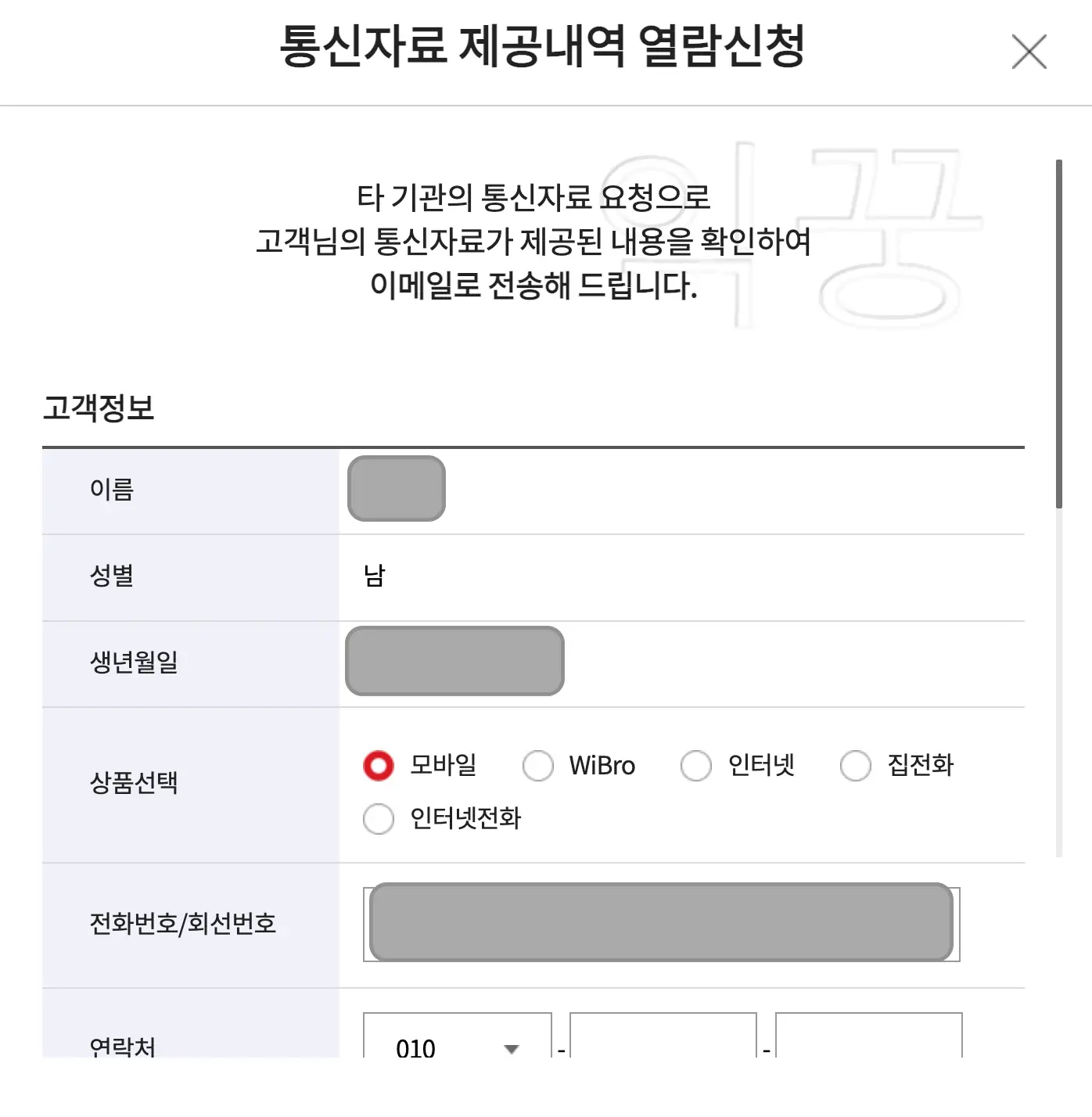Screen dimensions: 1092x1117
Task: Select the 인터넷전화 option
Action: click(379, 819)
